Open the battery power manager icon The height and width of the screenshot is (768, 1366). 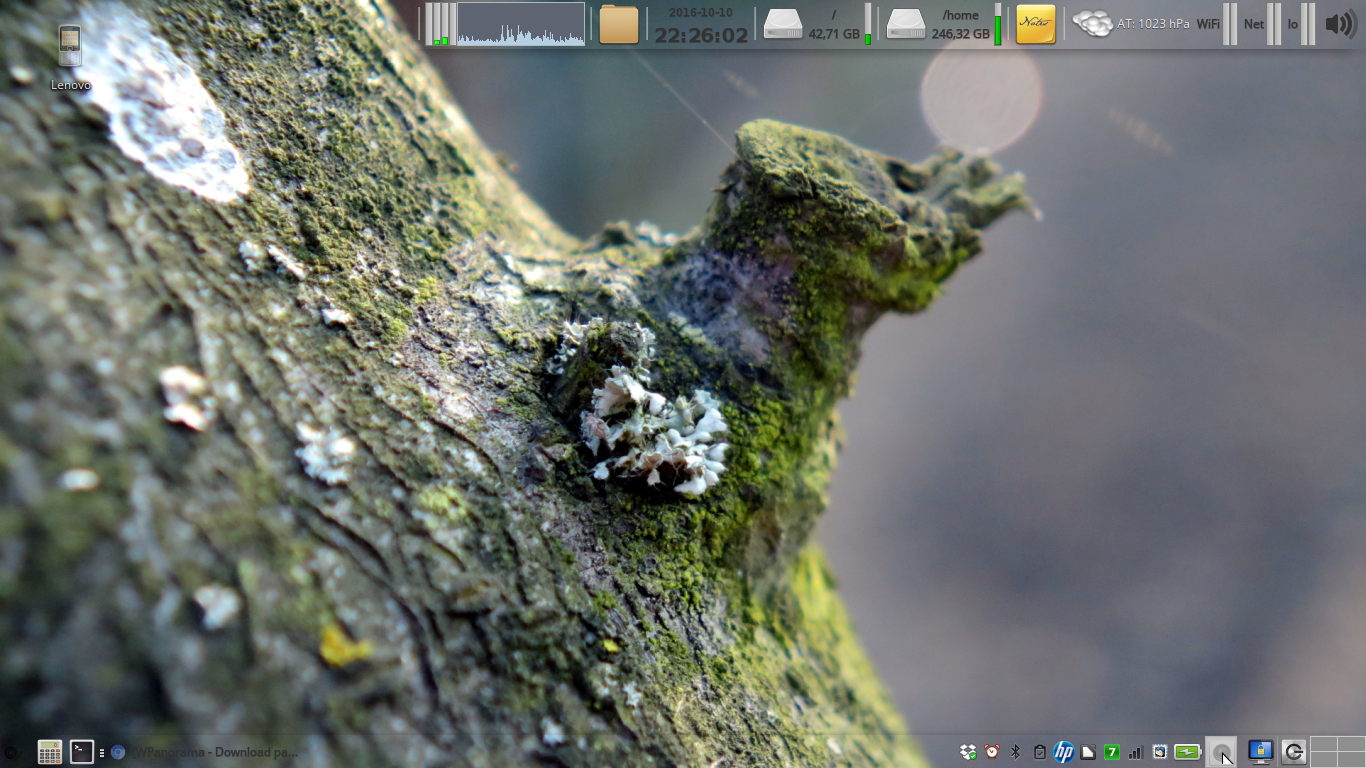tap(1187, 752)
